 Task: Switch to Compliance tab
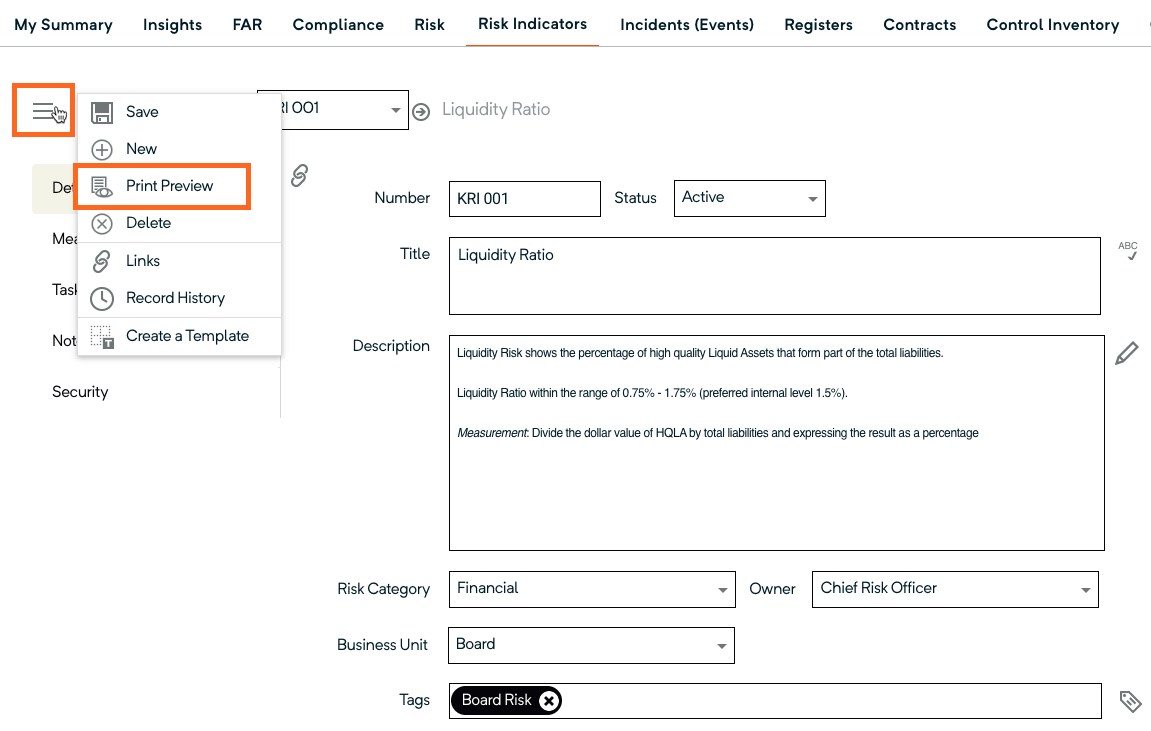[338, 25]
